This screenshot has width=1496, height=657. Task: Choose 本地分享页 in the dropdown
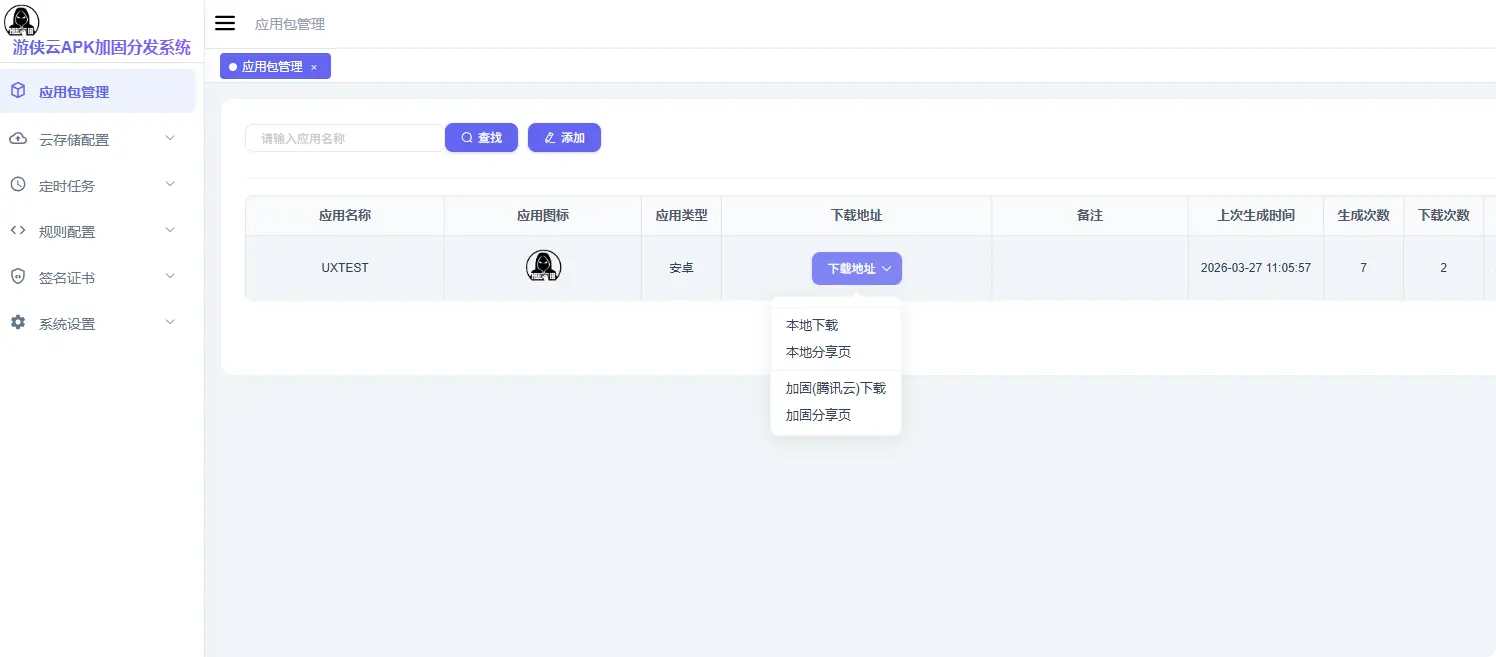(x=818, y=352)
